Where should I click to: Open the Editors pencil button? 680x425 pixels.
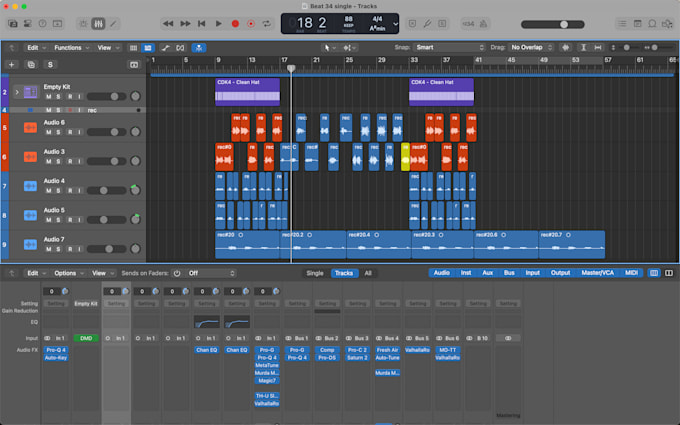click(113, 24)
